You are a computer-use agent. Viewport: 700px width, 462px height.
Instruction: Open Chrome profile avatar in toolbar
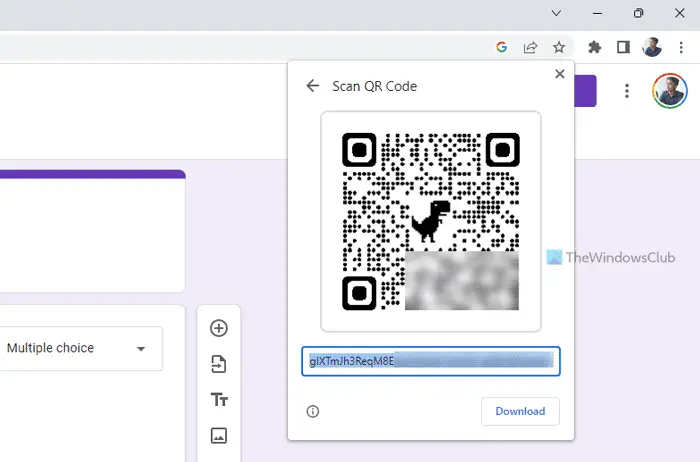[652, 47]
